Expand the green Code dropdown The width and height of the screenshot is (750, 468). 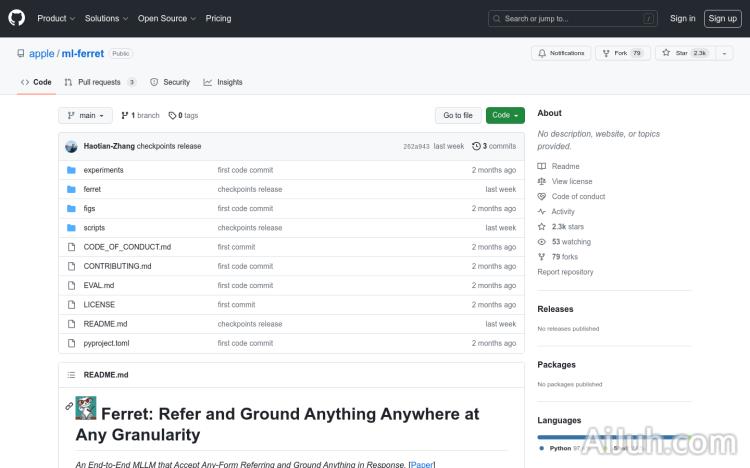pyautogui.click(x=505, y=115)
